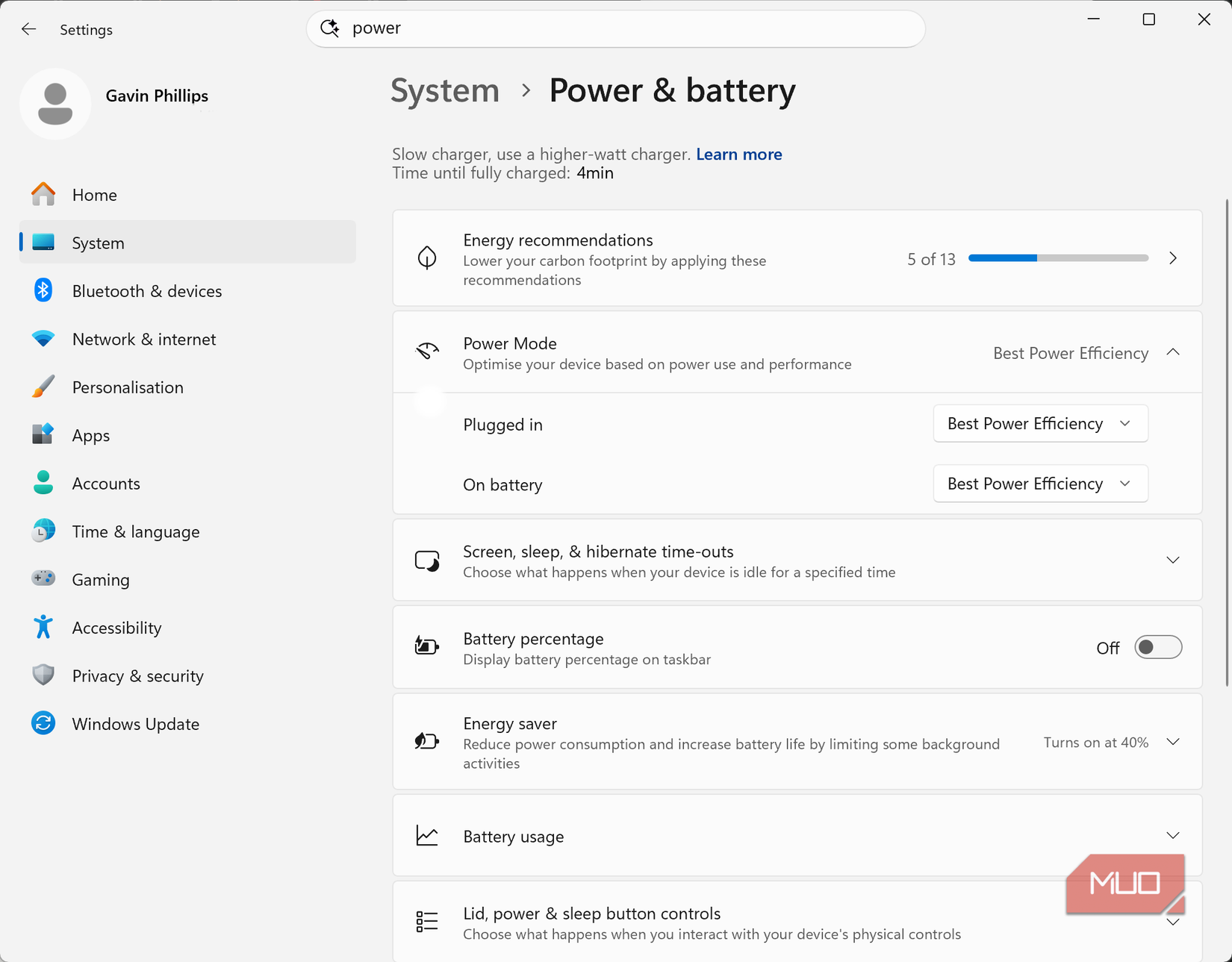Click the Apps icon in sidebar
The width and height of the screenshot is (1232, 962).
(x=43, y=434)
